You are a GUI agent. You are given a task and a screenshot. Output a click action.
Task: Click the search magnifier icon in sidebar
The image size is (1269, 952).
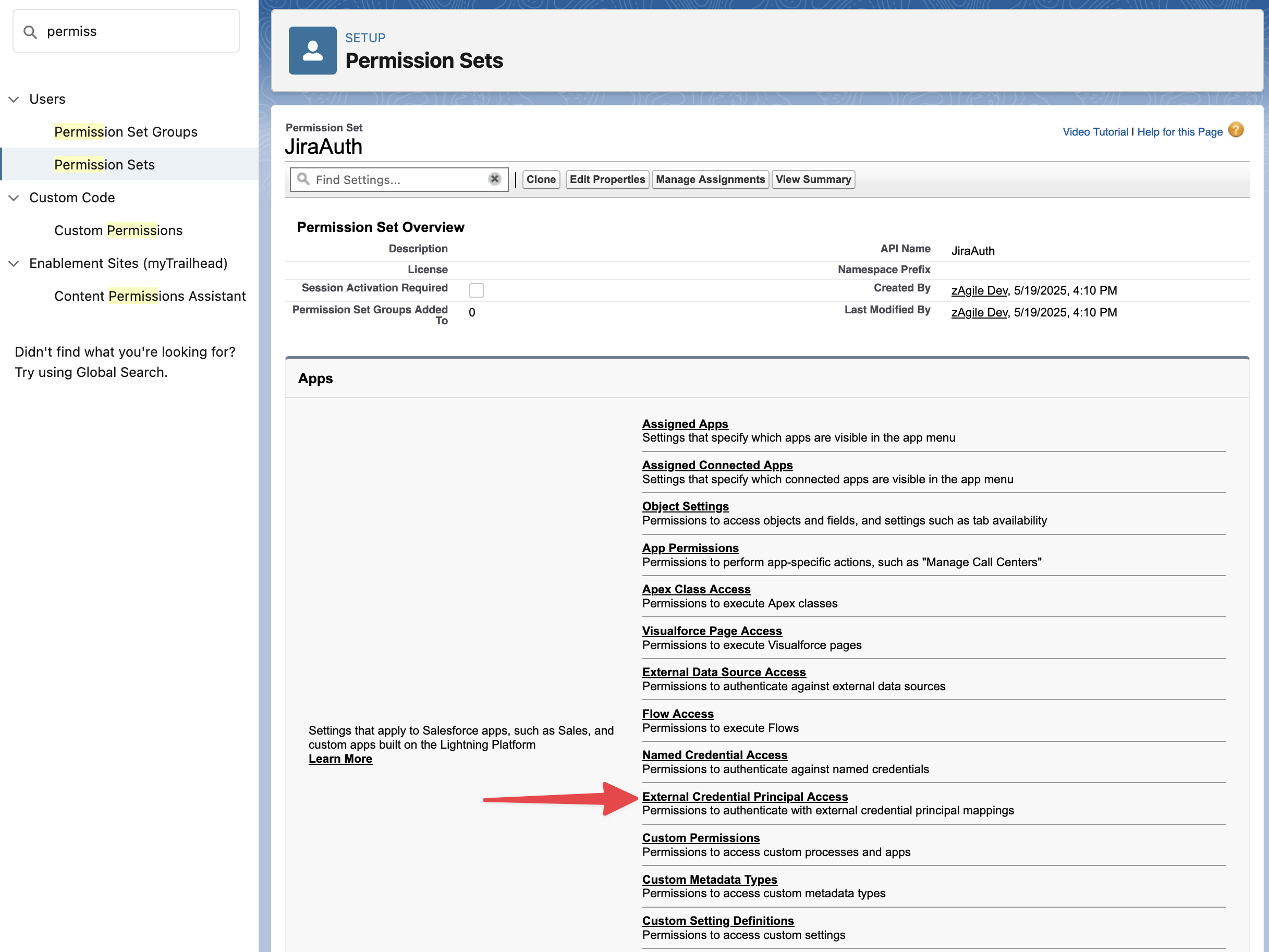coord(30,32)
